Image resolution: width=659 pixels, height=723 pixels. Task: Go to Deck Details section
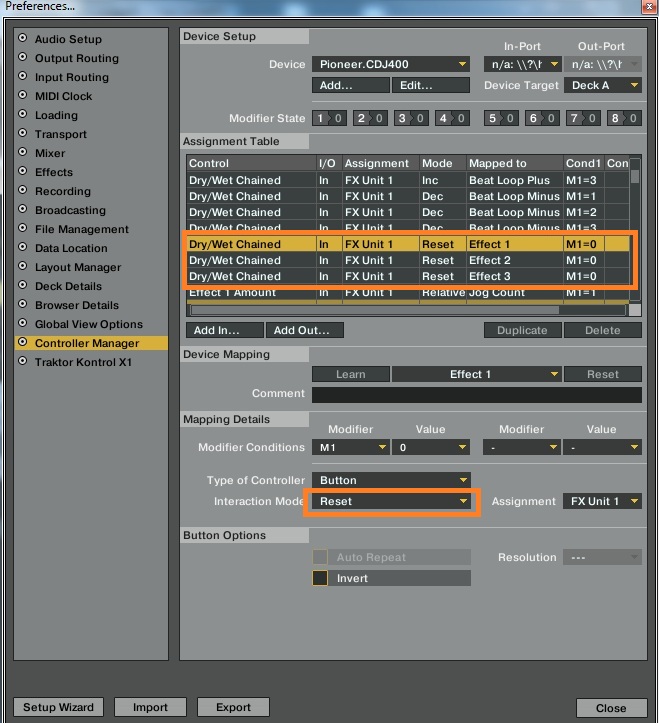point(68,286)
